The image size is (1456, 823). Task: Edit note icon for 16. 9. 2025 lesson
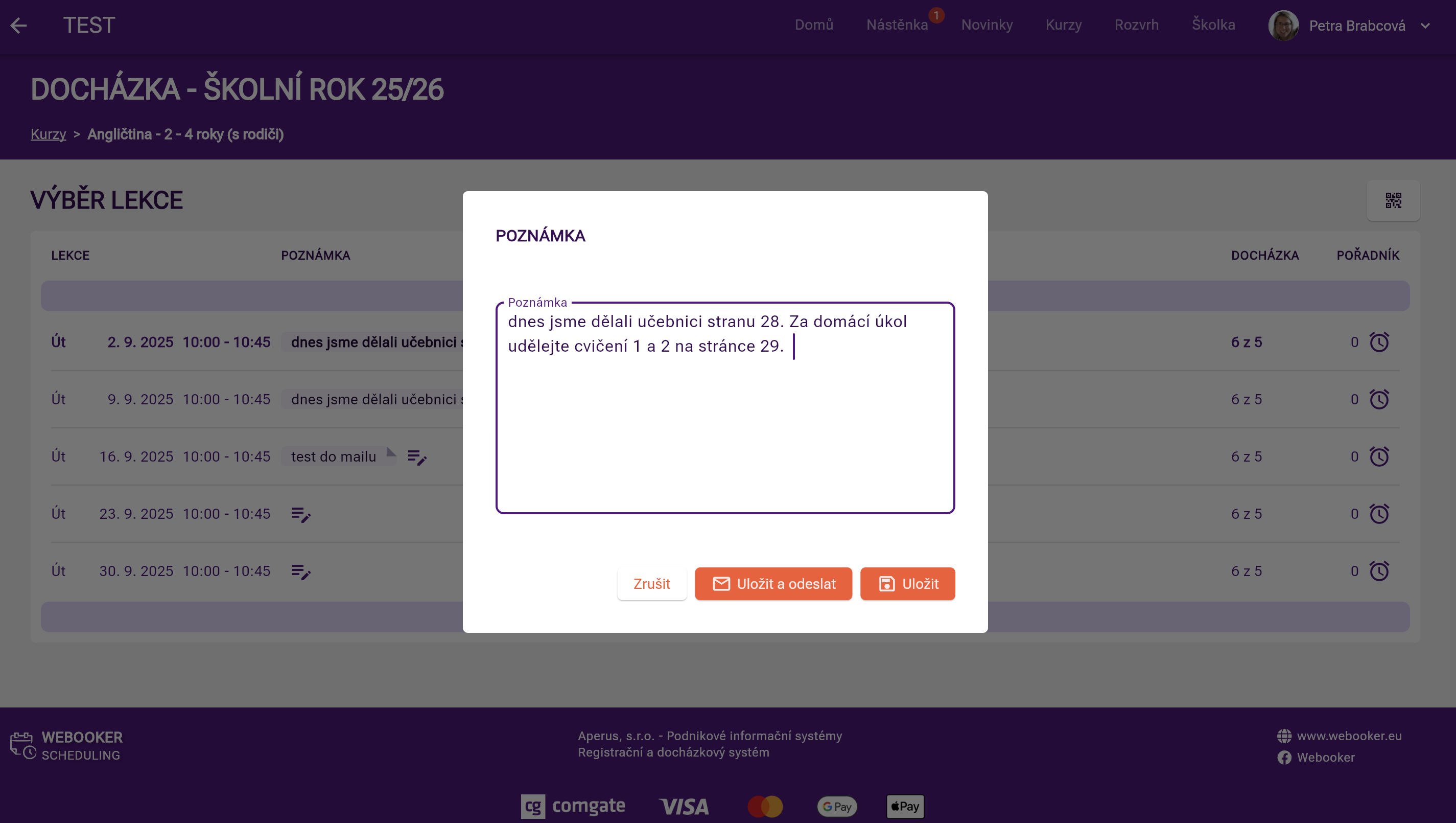pos(416,457)
